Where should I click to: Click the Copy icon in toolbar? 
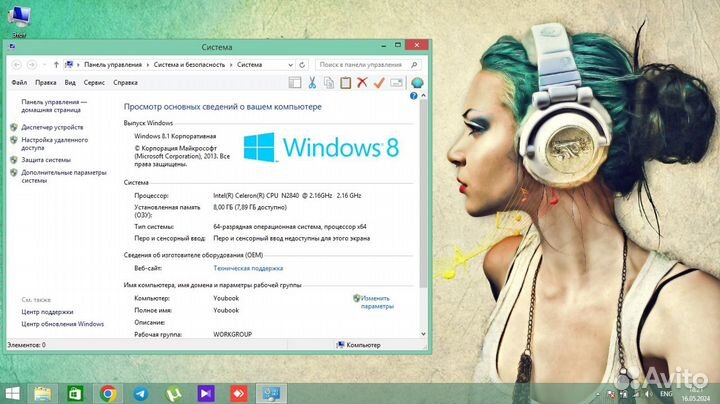pos(329,83)
